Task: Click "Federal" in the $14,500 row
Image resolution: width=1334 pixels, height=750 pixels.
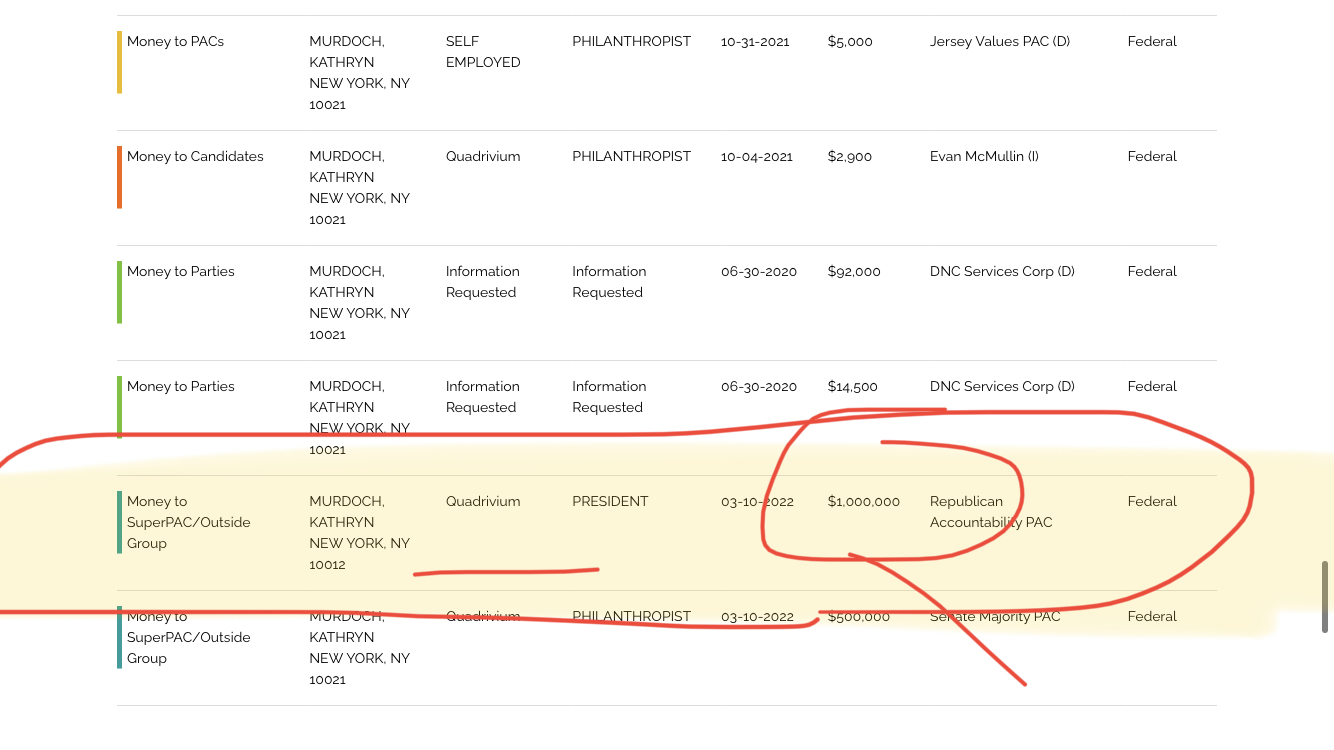Action: coord(1152,387)
